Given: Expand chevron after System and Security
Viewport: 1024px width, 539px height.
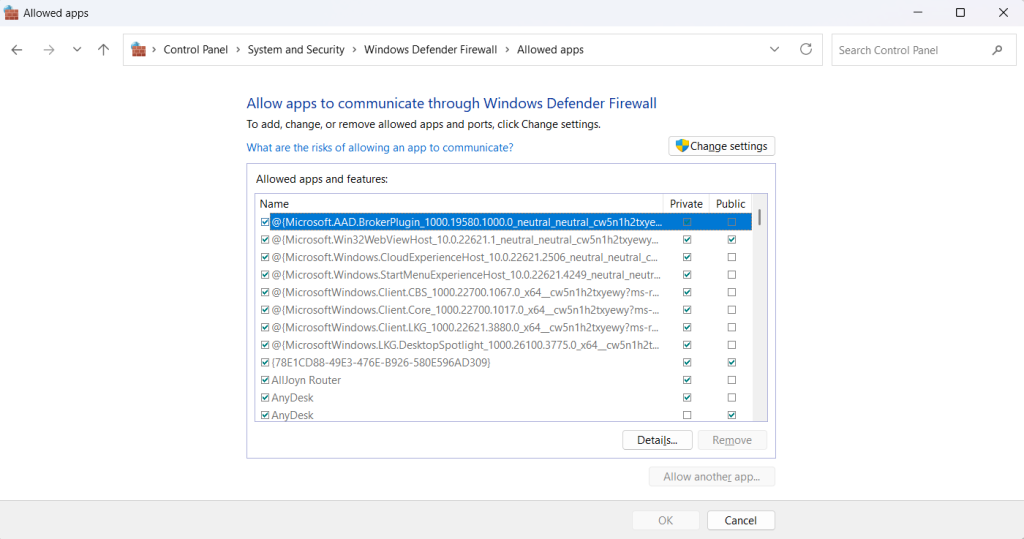Looking at the screenshot, I should (354, 50).
